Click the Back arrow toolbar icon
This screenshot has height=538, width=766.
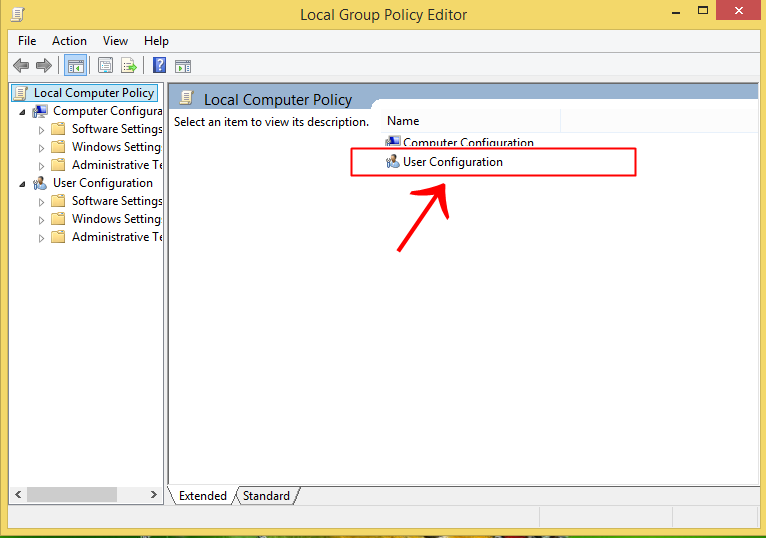click(21, 65)
